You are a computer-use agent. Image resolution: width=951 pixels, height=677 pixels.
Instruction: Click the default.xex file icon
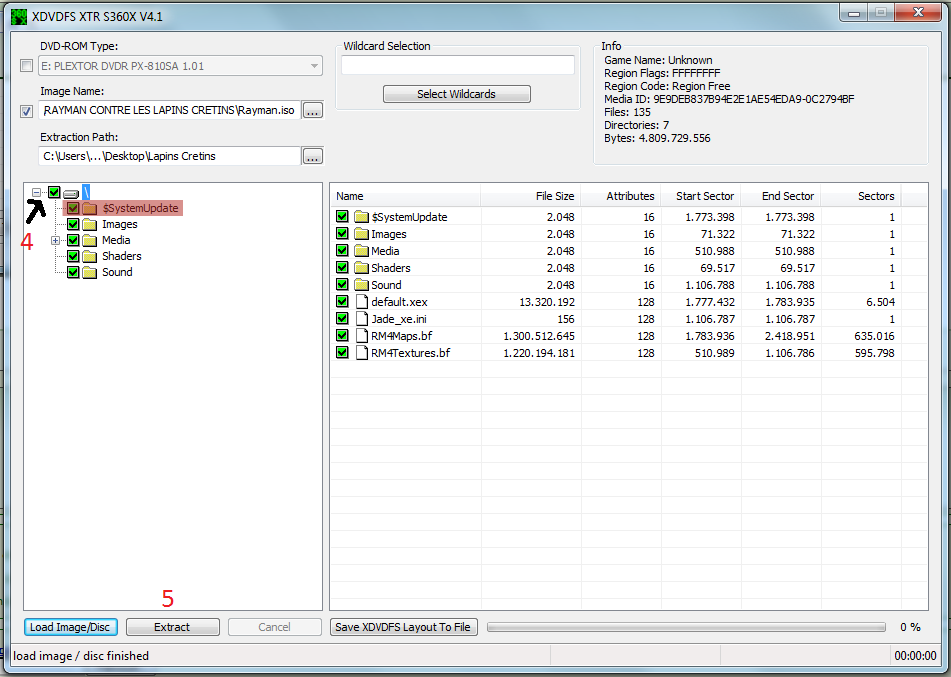click(x=361, y=301)
